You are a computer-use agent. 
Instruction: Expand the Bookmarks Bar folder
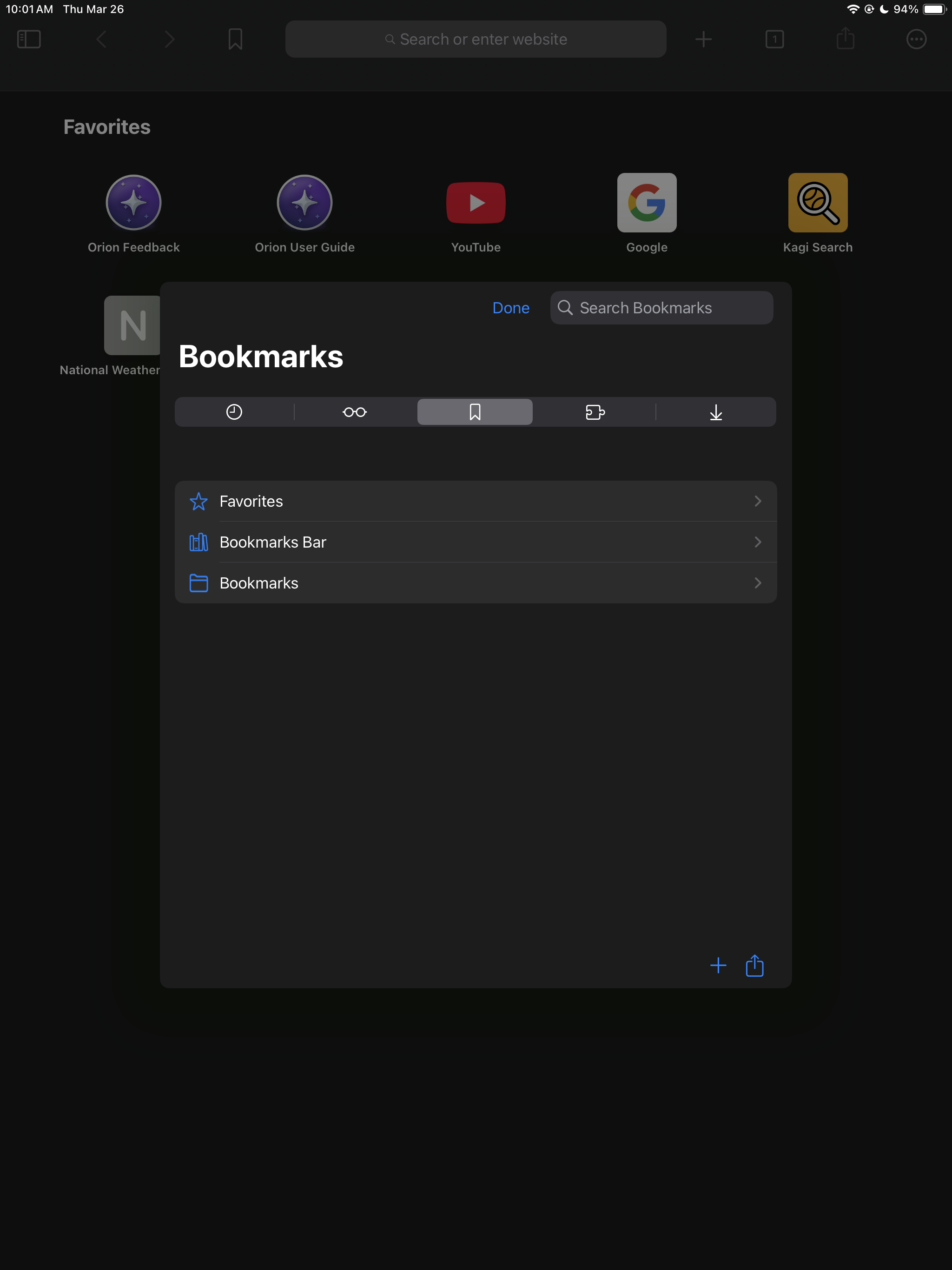pos(476,542)
